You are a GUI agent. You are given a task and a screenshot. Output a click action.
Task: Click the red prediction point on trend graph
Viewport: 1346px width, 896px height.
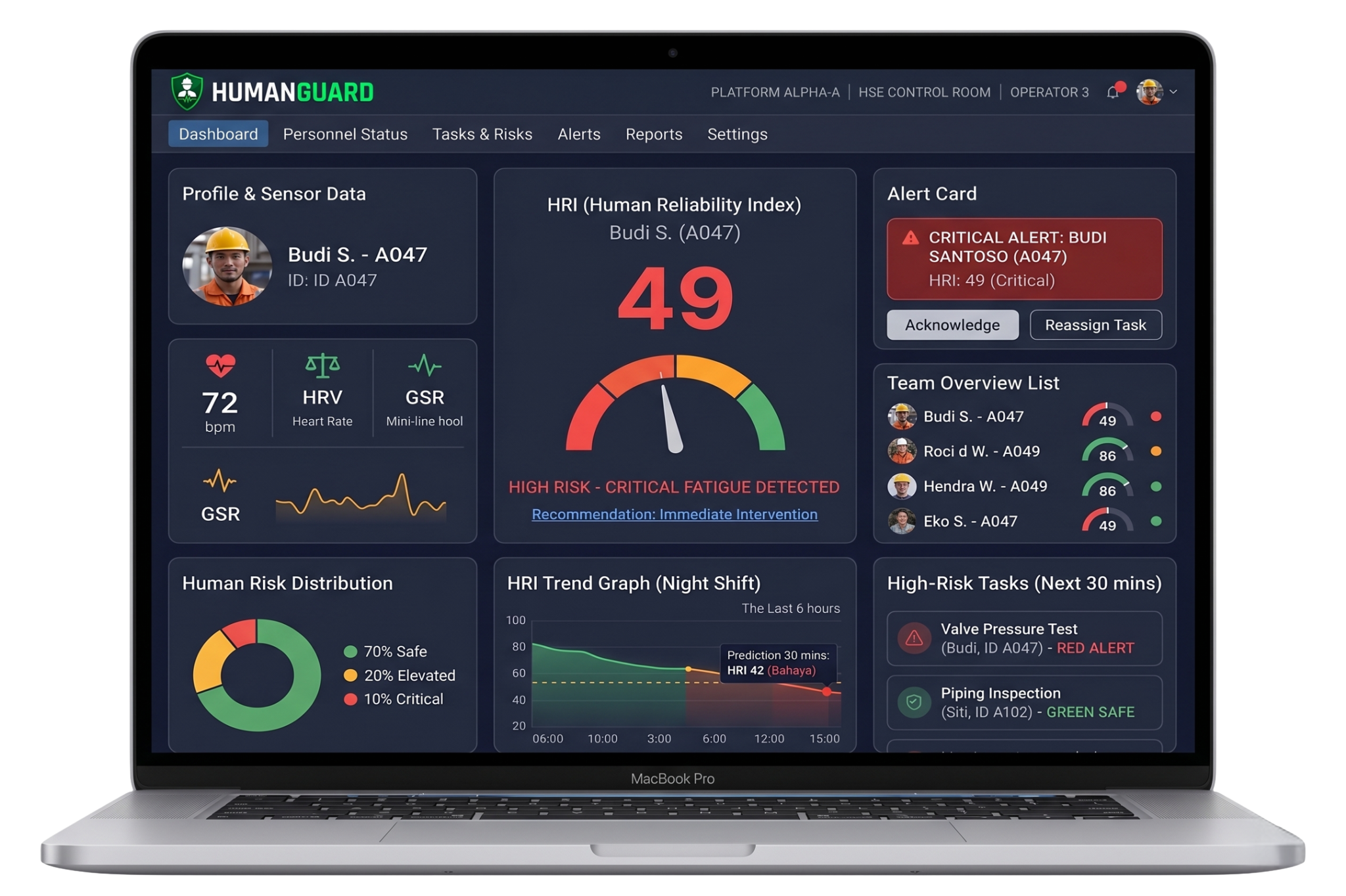point(827,691)
